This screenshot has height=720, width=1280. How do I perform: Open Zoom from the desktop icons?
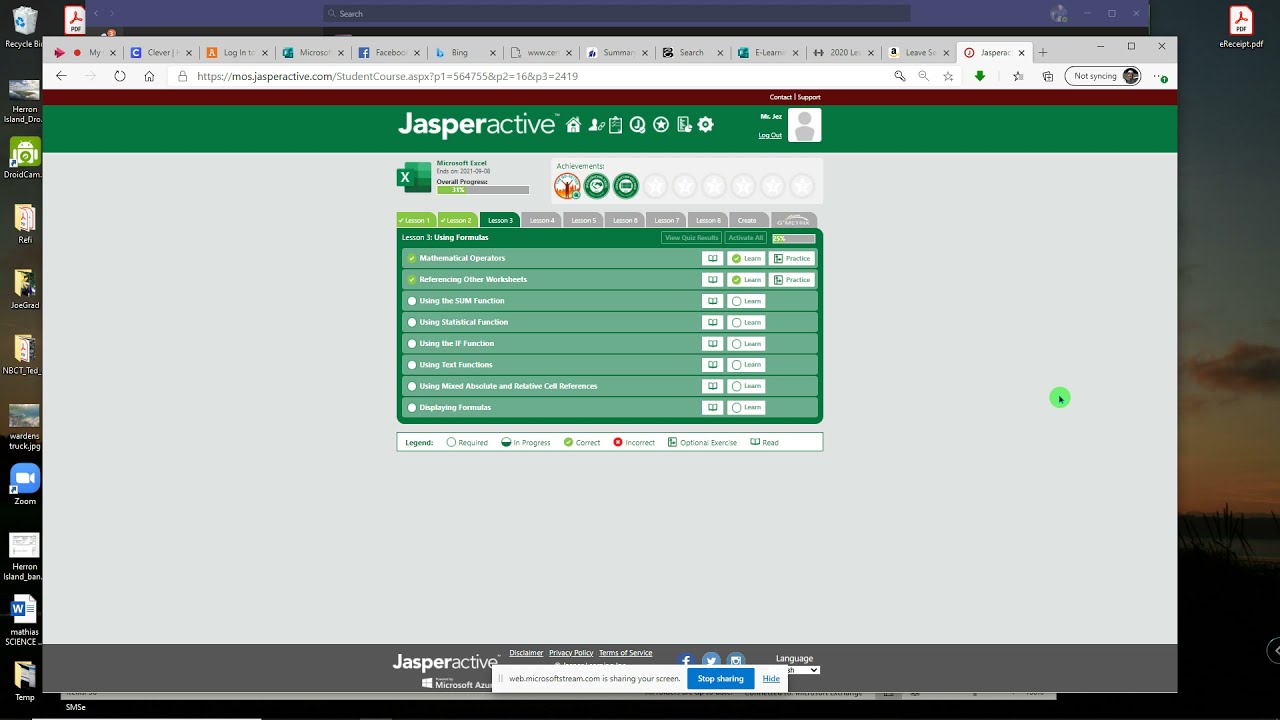coord(25,485)
